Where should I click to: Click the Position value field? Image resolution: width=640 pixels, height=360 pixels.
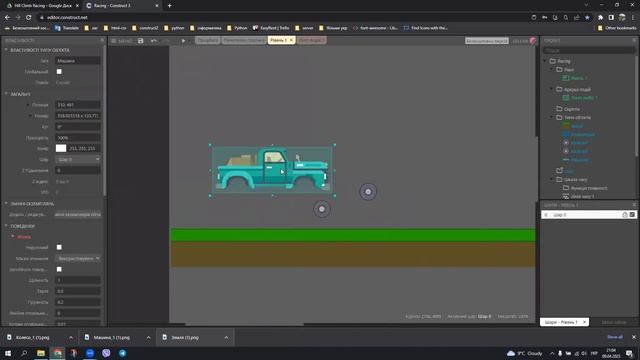point(78,105)
